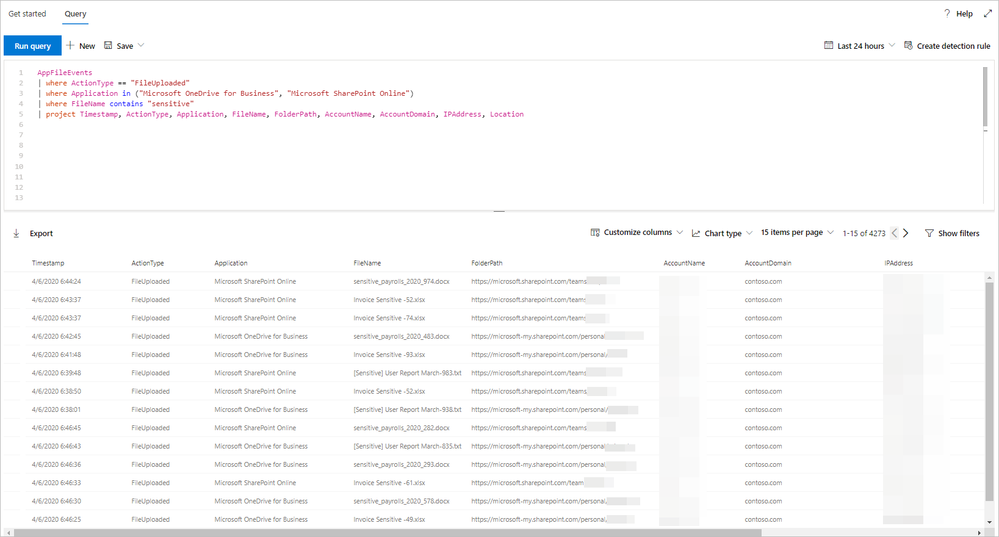Click the project line in the query editor

click(280, 114)
